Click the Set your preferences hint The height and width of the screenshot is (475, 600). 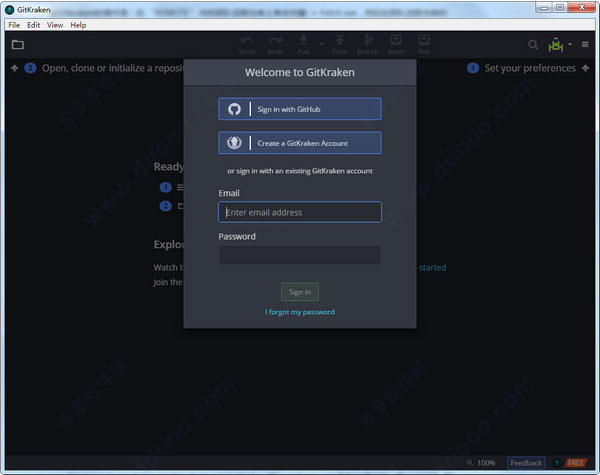coord(530,68)
